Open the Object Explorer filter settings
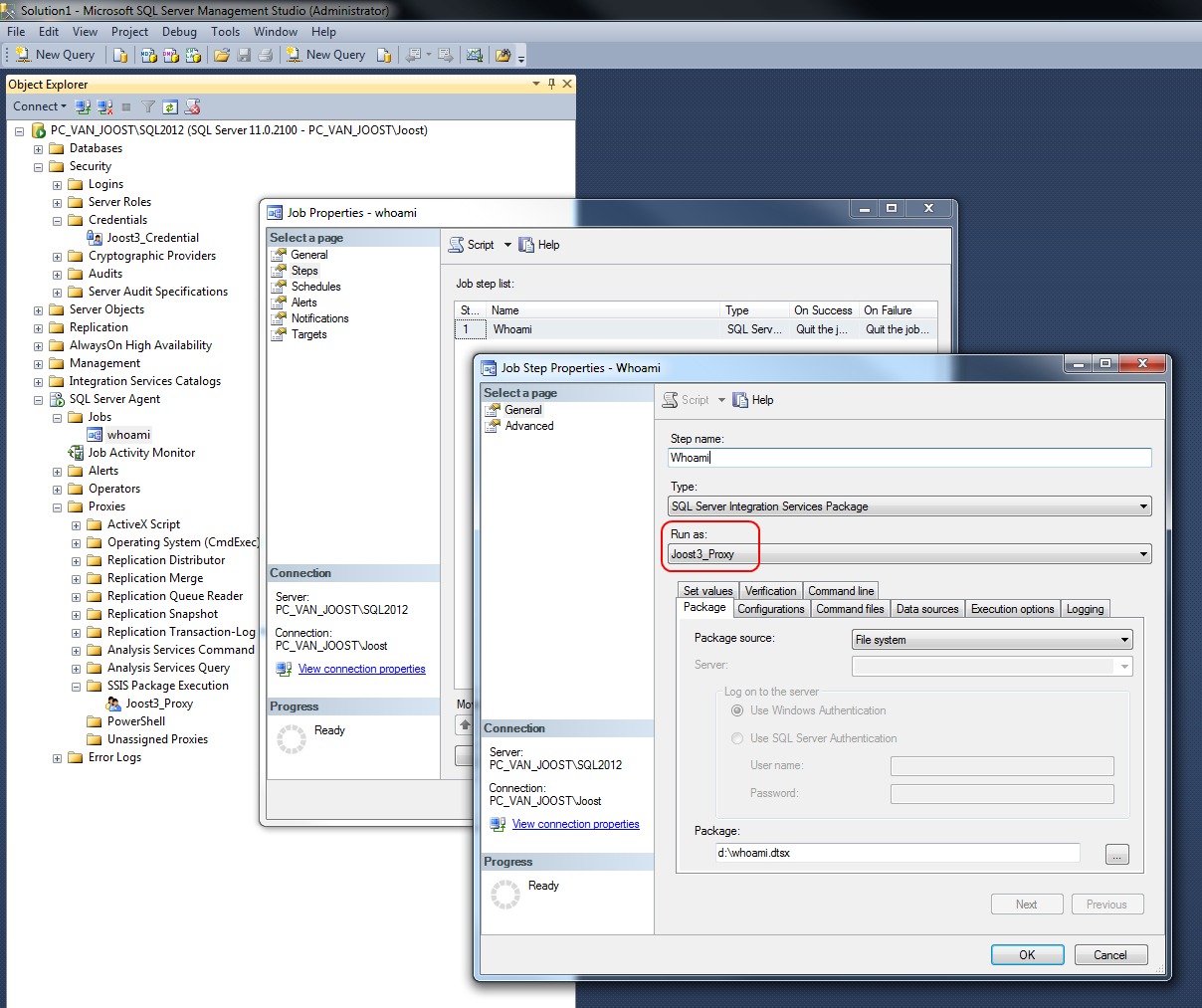1202x1008 pixels. (147, 105)
